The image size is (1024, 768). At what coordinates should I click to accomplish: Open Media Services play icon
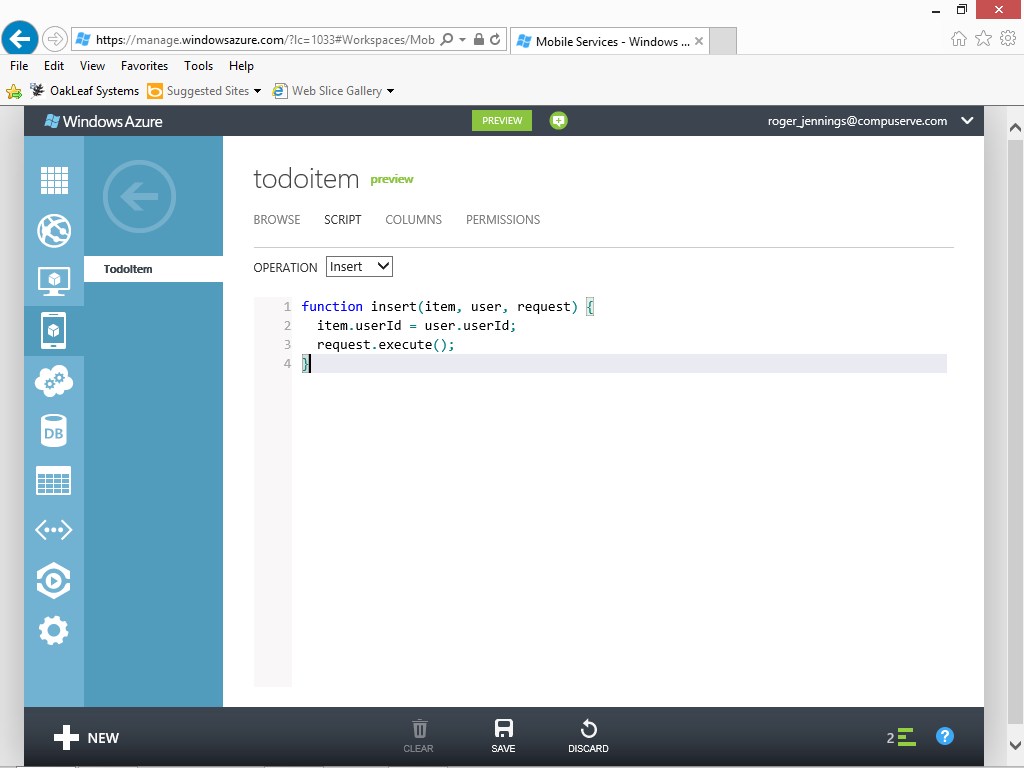[x=54, y=580]
